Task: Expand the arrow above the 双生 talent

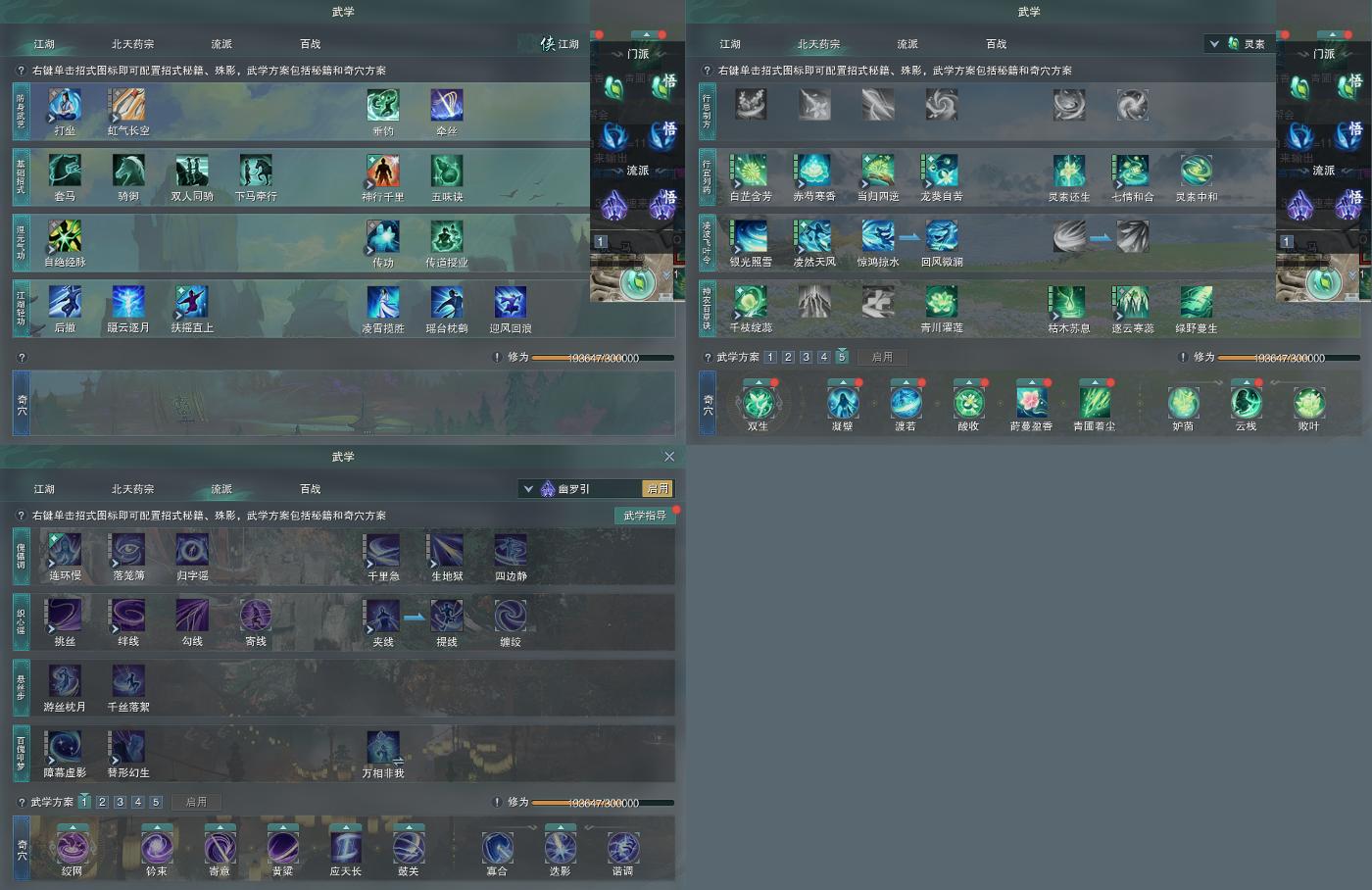Action: [x=759, y=382]
